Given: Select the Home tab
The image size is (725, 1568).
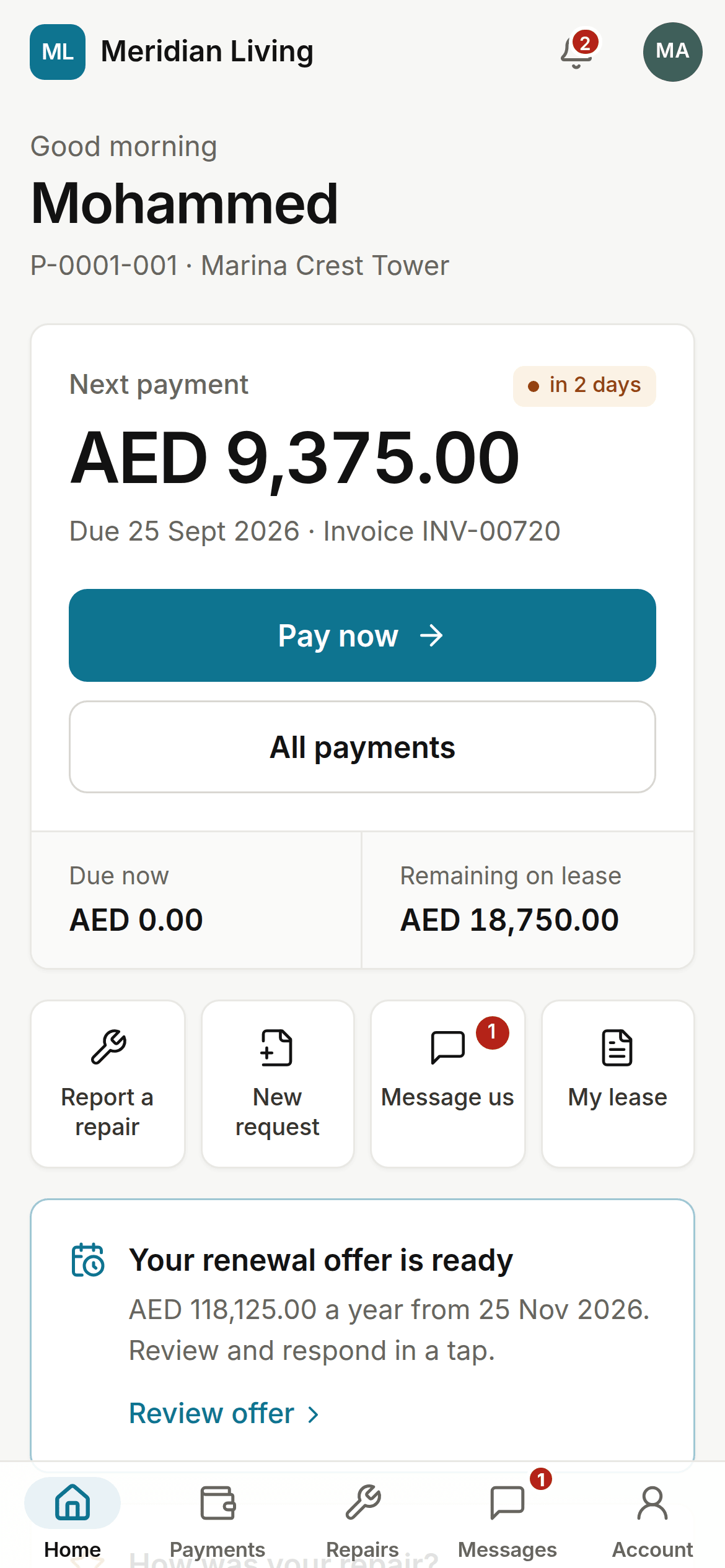Looking at the screenshot, I should coord(72,1520).
